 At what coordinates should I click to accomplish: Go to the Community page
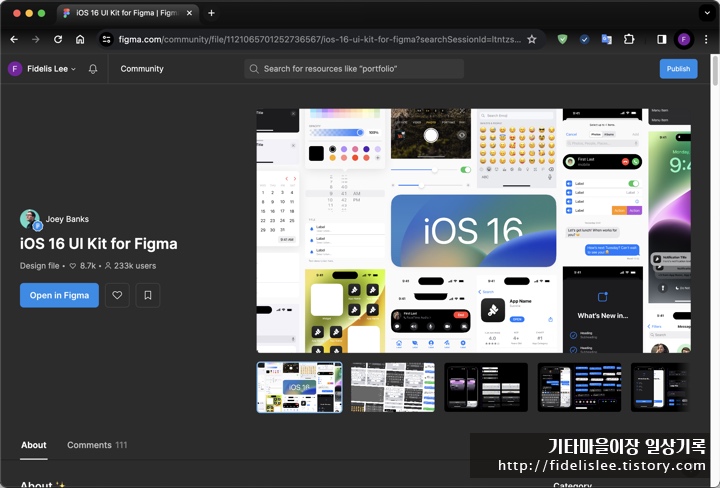(142, 69)
